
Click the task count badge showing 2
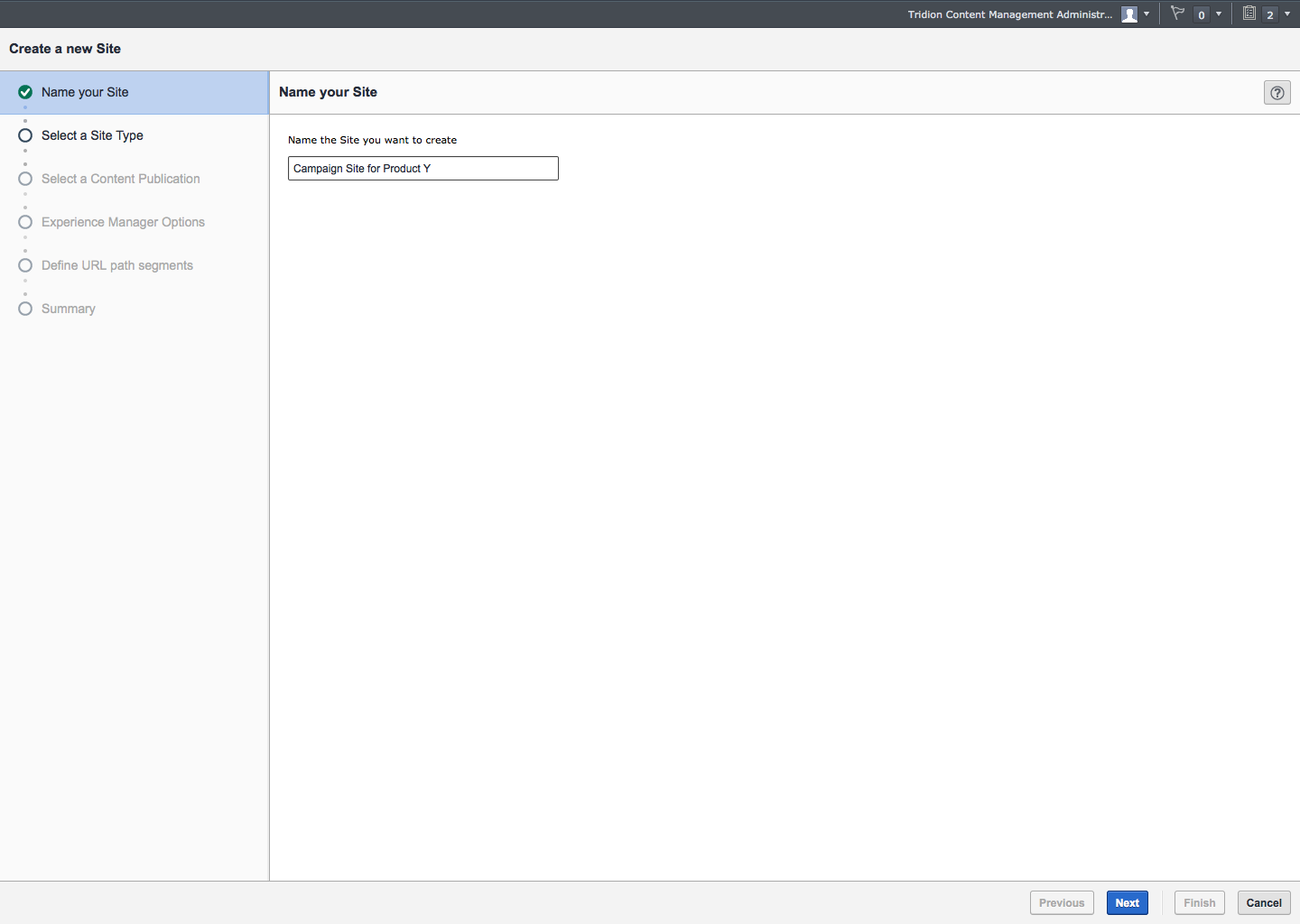[1270, 14]
